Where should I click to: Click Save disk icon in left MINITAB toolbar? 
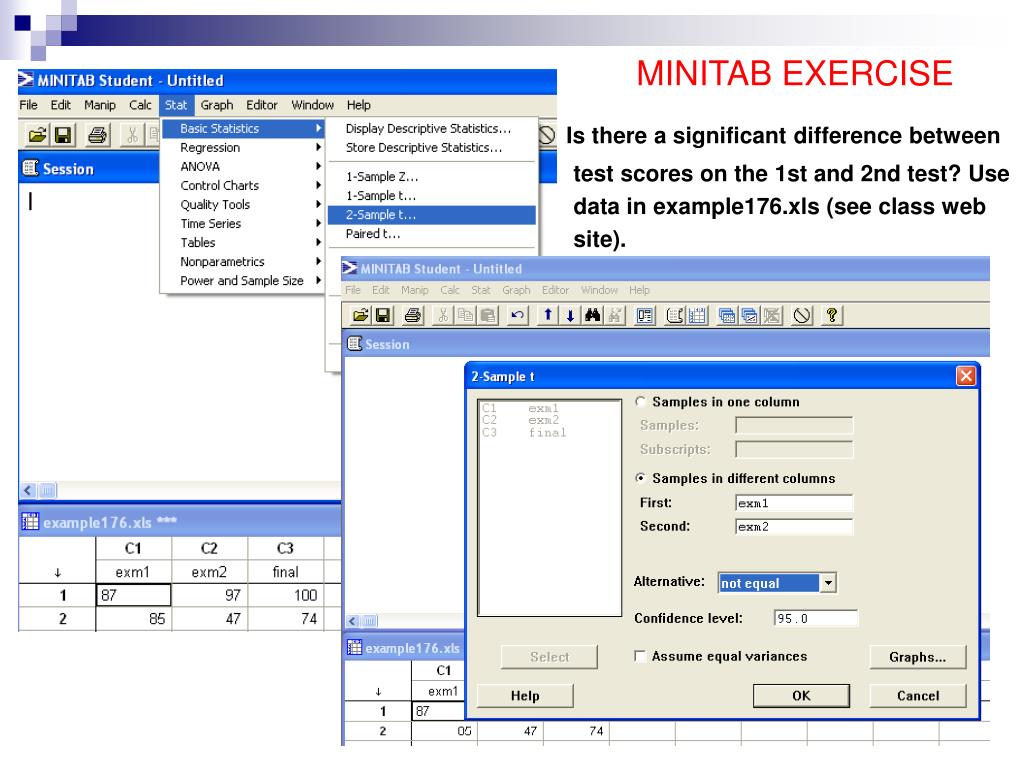[x=63, y=135]
